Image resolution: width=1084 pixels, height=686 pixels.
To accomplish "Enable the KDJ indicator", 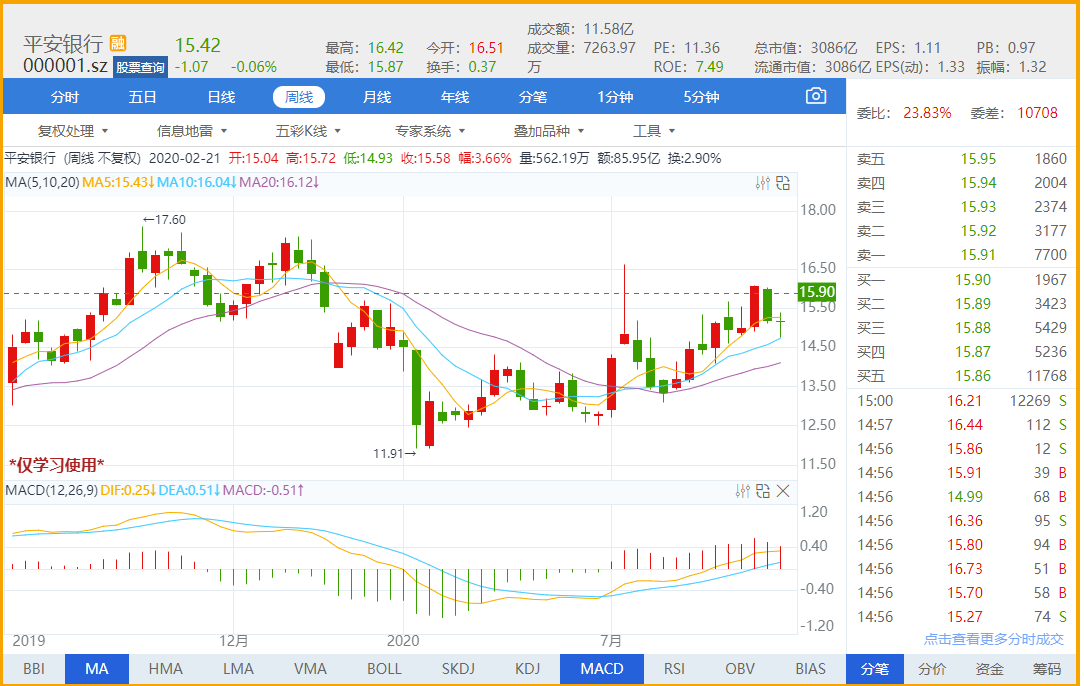I will click(527, 669).
